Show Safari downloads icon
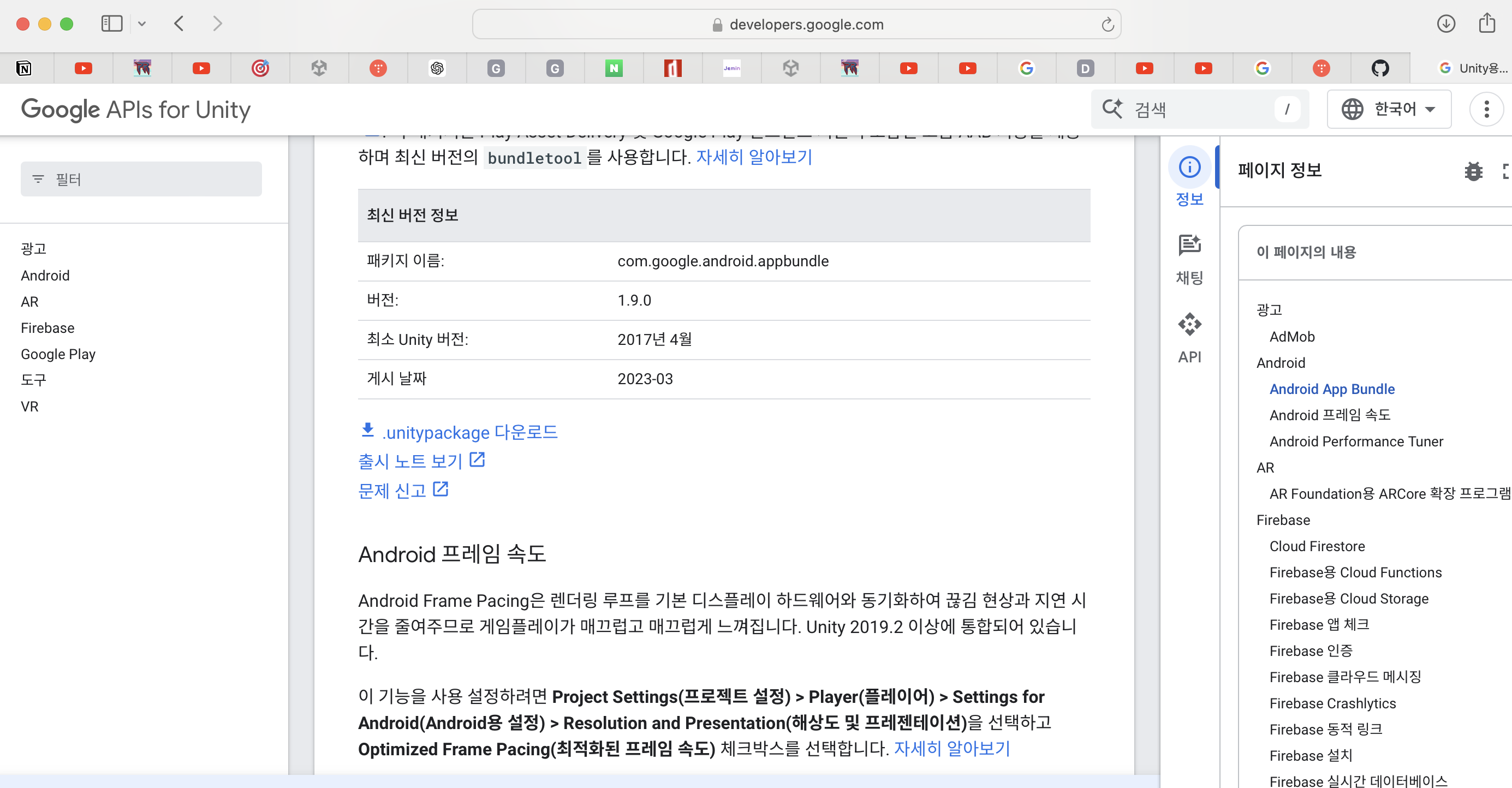 (x=1445, y=23)
